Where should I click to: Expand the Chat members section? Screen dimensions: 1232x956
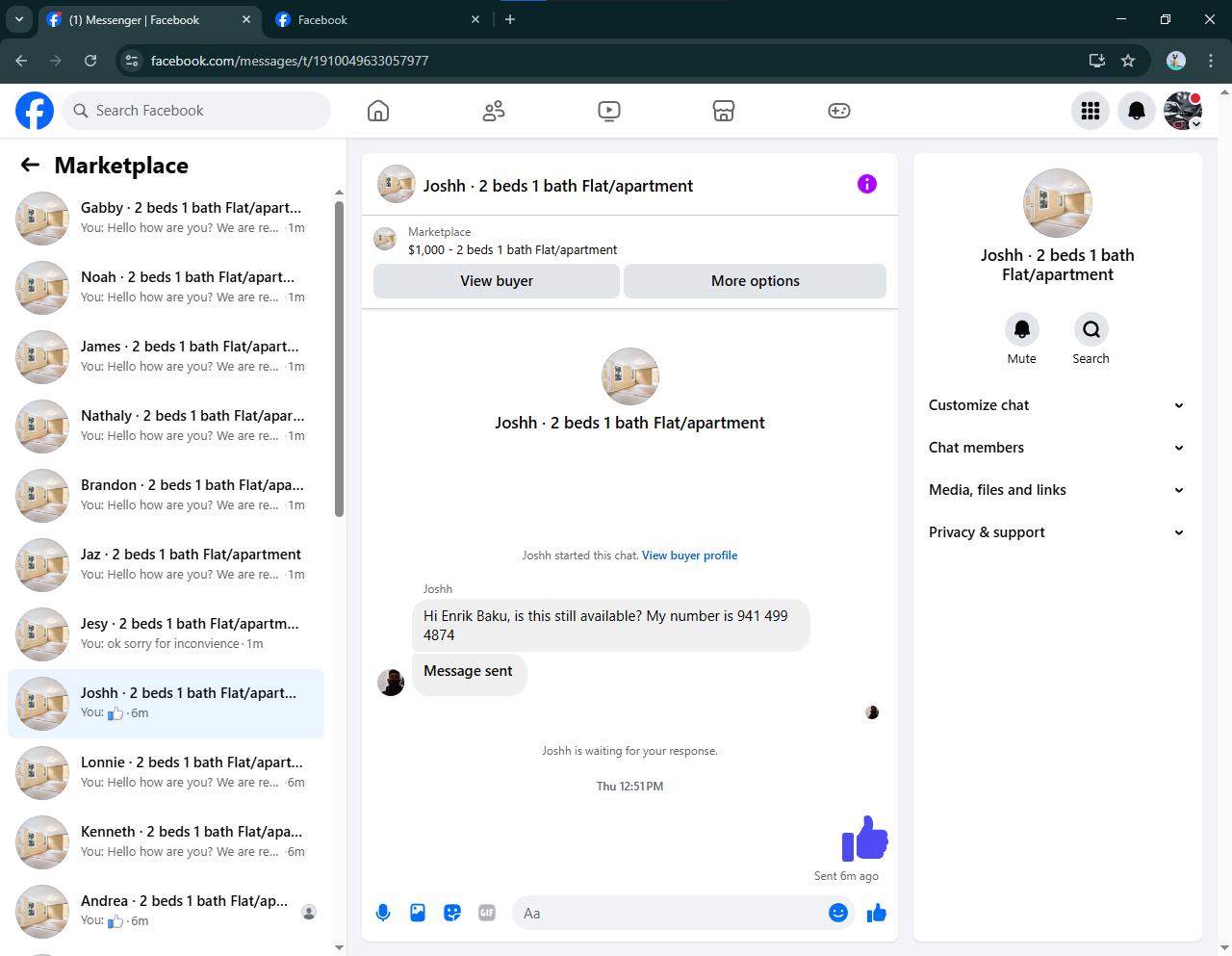[x=1057, y=448]
